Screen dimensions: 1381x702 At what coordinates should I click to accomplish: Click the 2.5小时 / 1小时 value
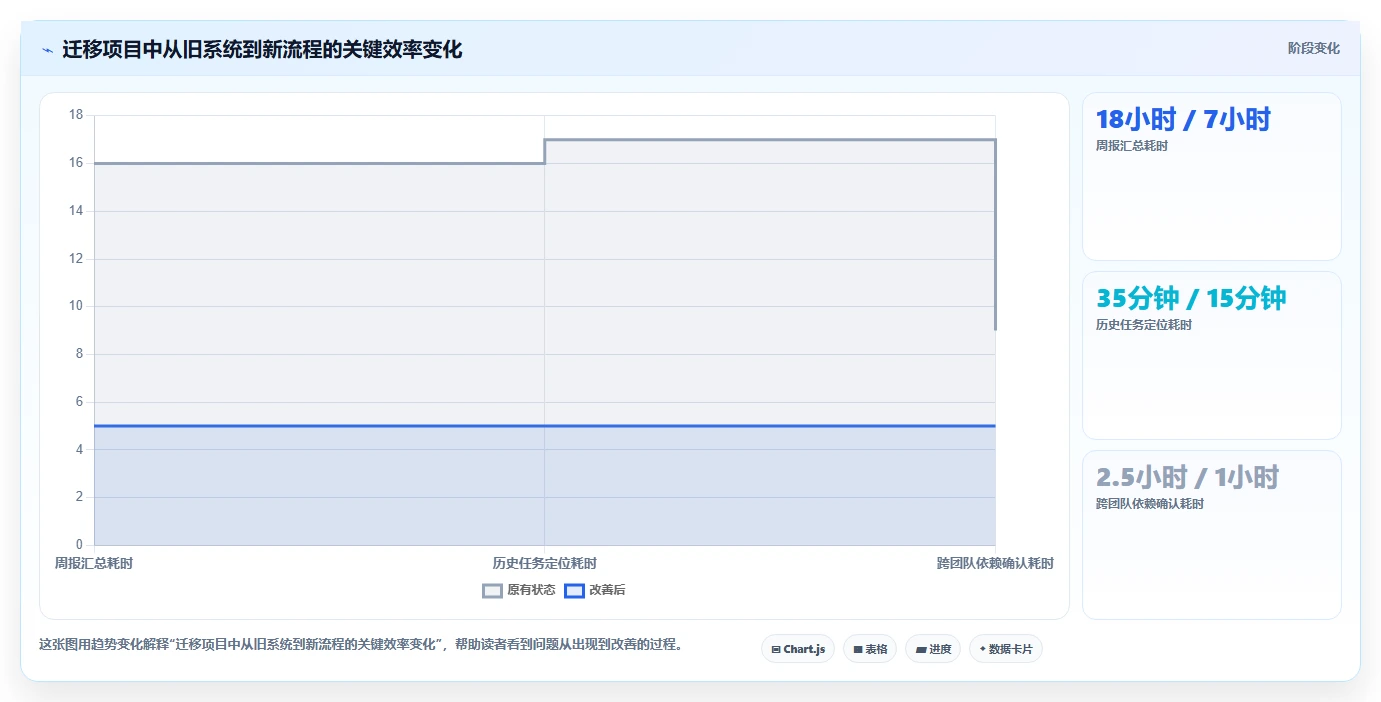(1187, 477)
